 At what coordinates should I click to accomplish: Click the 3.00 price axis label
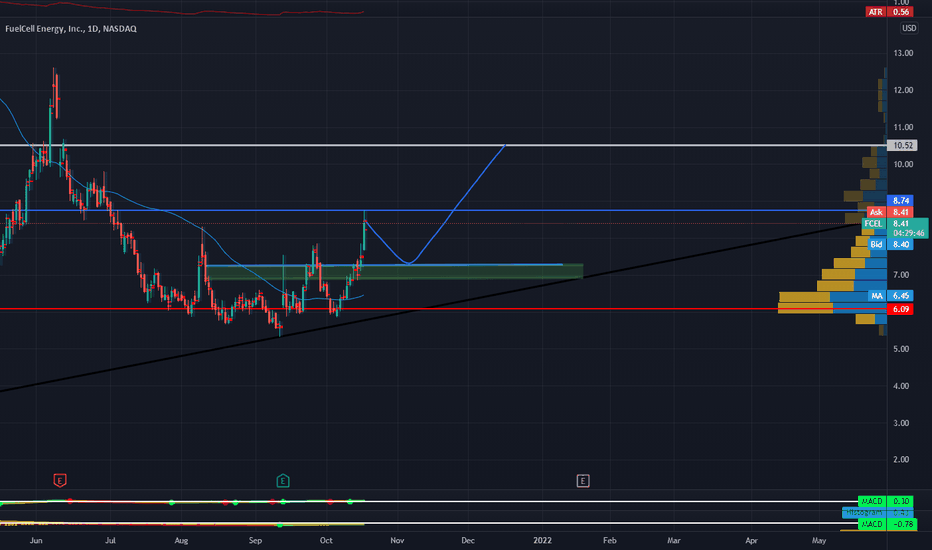pos(901,423)
